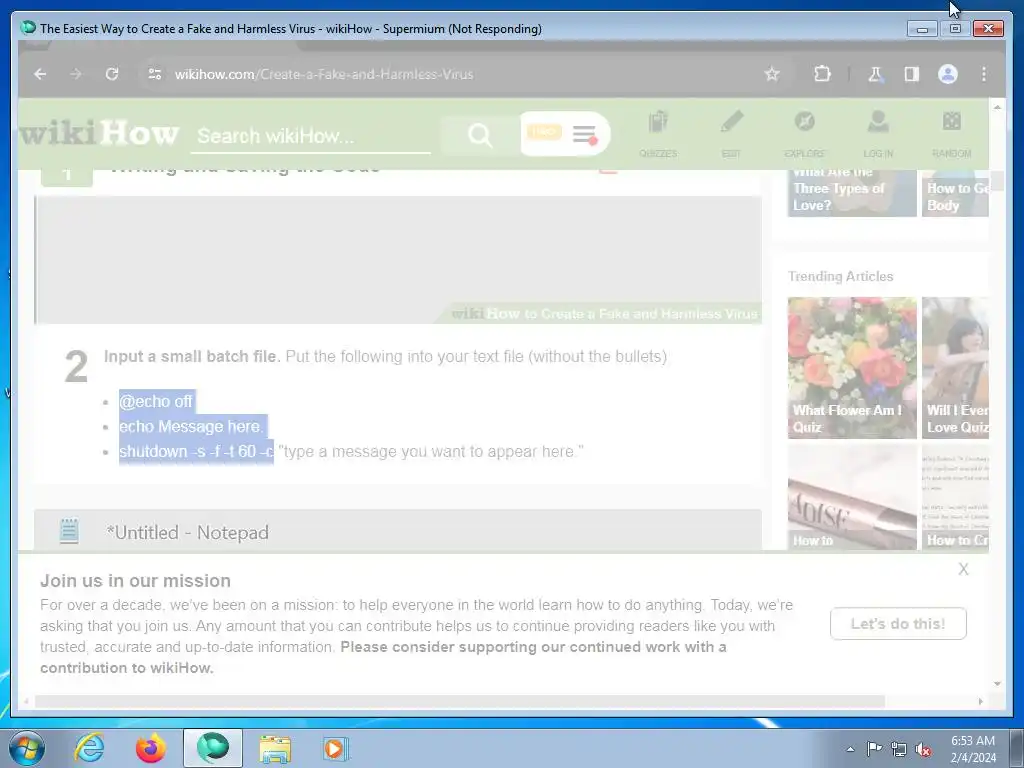
Task: Go back with the browser back arrow
Action: (40, 74)
